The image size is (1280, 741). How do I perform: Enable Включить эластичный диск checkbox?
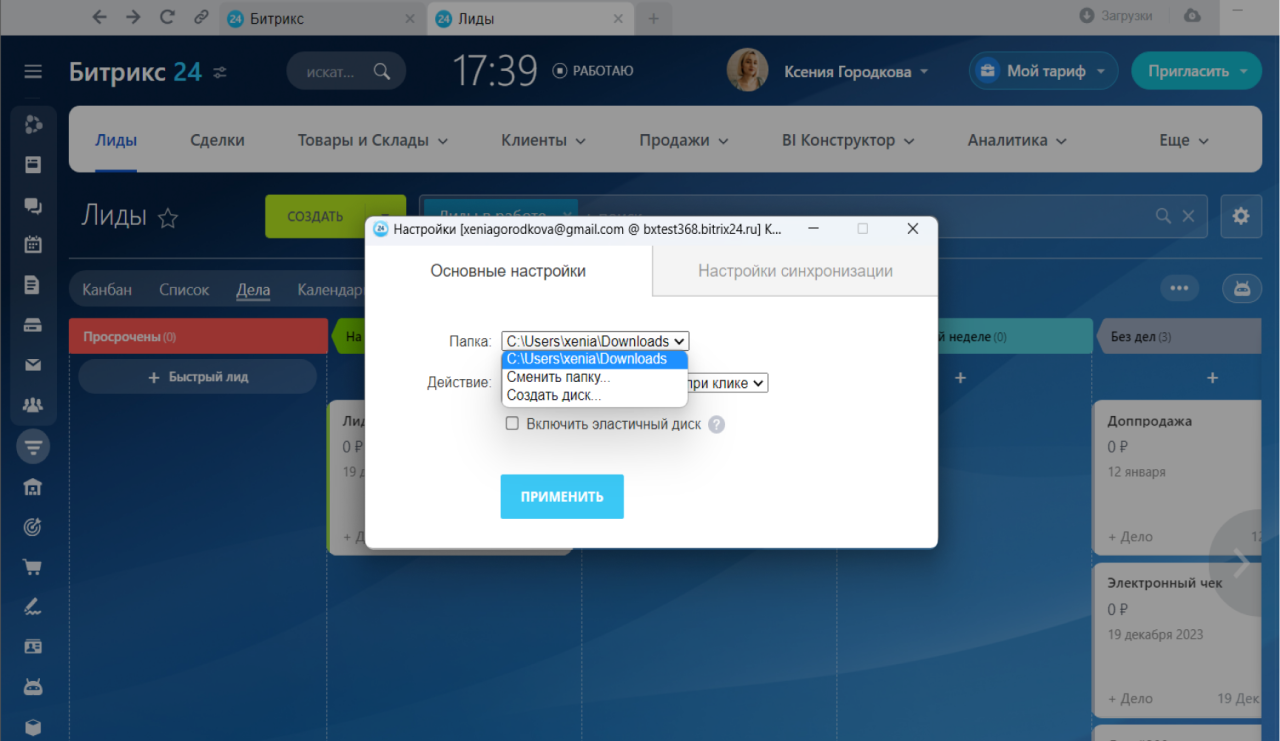[512, 424]
